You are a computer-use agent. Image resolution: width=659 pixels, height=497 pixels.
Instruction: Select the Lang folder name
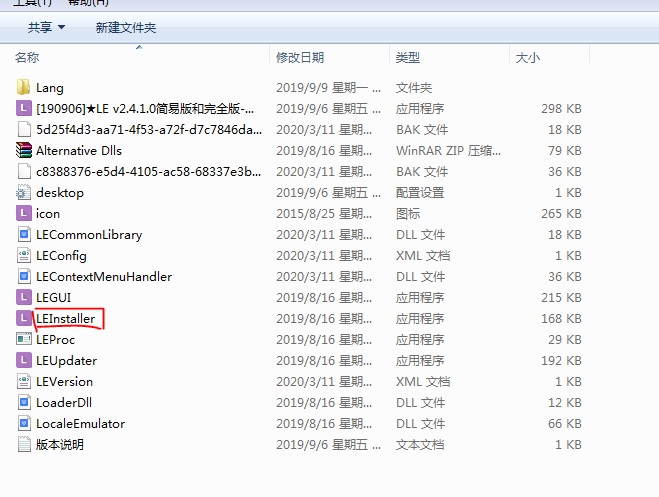[x=50, y=87]
